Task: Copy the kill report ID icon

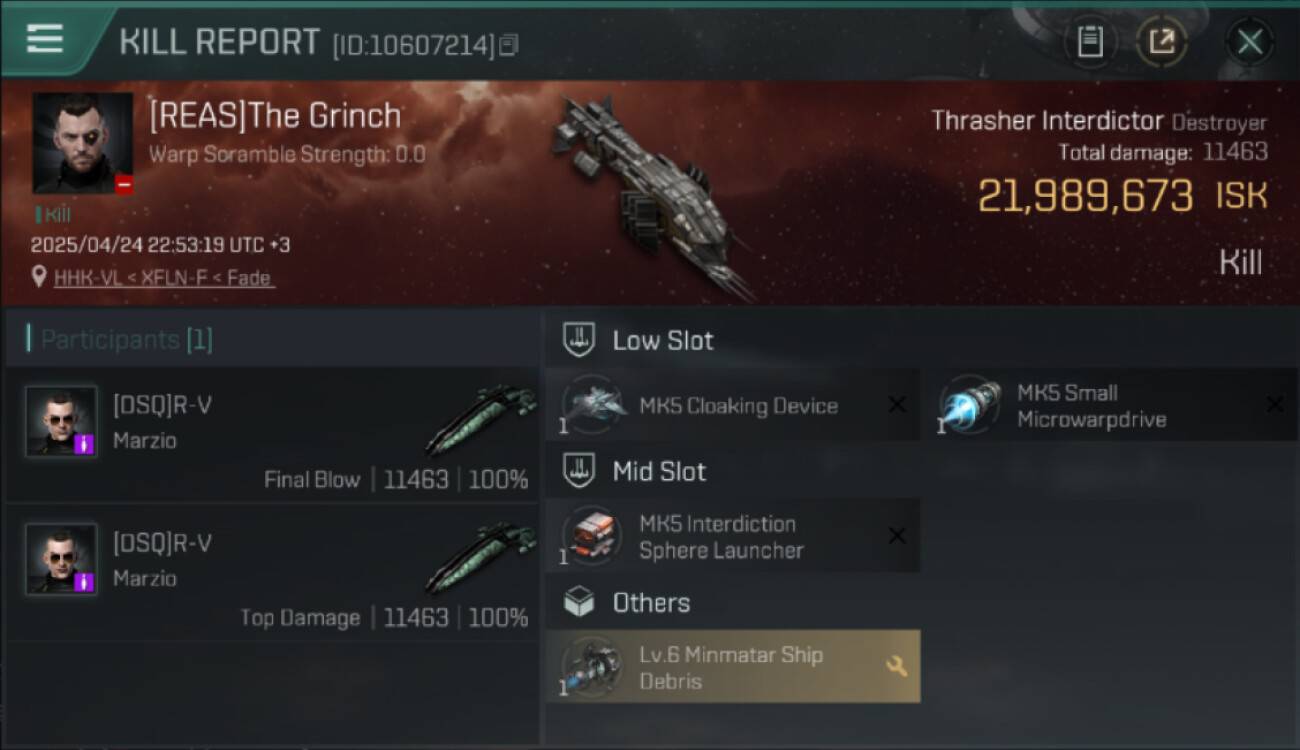Action: click(x=509, y=45)
